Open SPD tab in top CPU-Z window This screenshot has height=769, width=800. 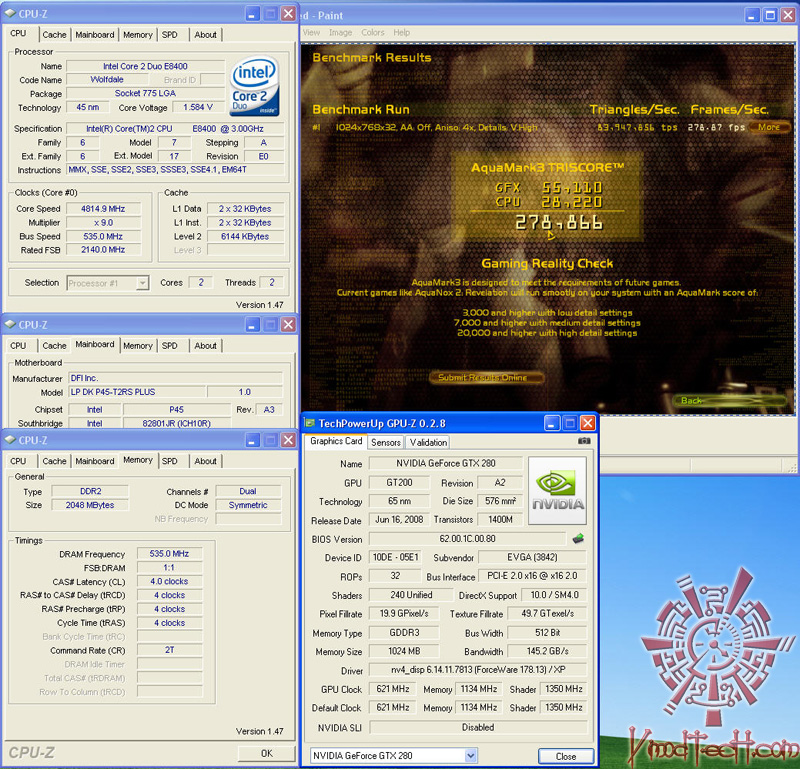(169, 35)
